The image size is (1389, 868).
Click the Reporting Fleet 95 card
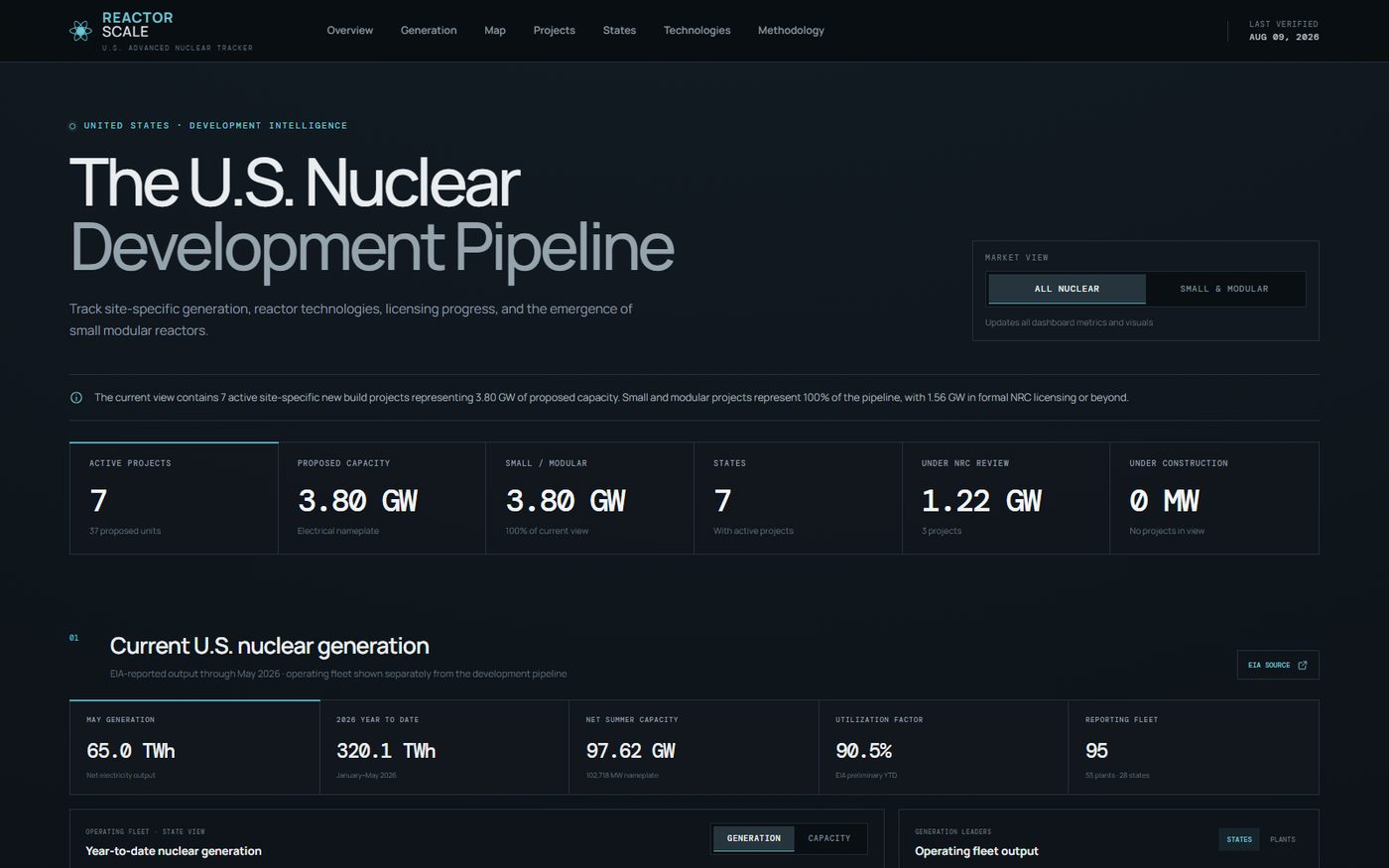click(1194, 747)
